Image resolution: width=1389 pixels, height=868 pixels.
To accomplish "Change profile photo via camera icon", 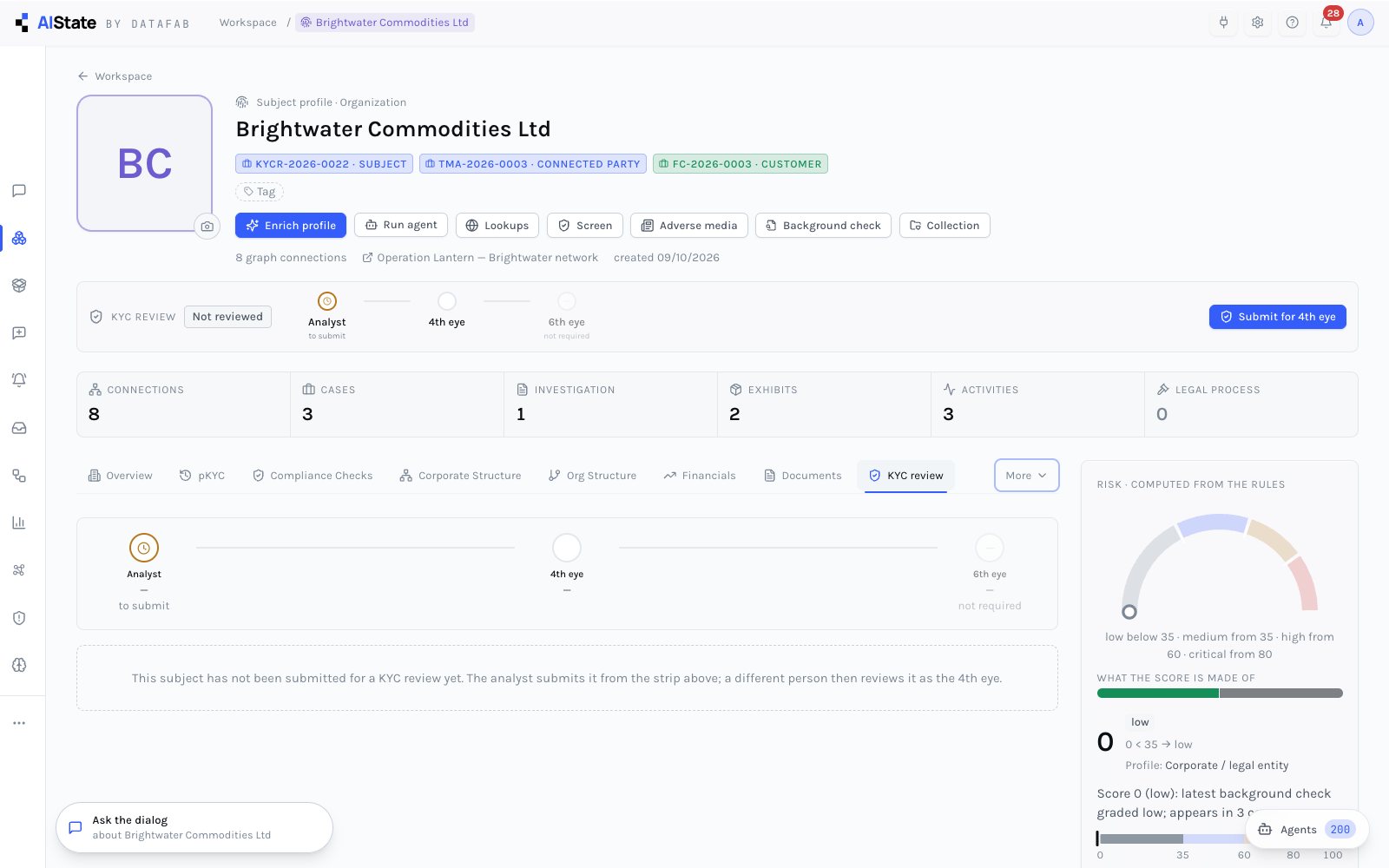I will point(207,227).
